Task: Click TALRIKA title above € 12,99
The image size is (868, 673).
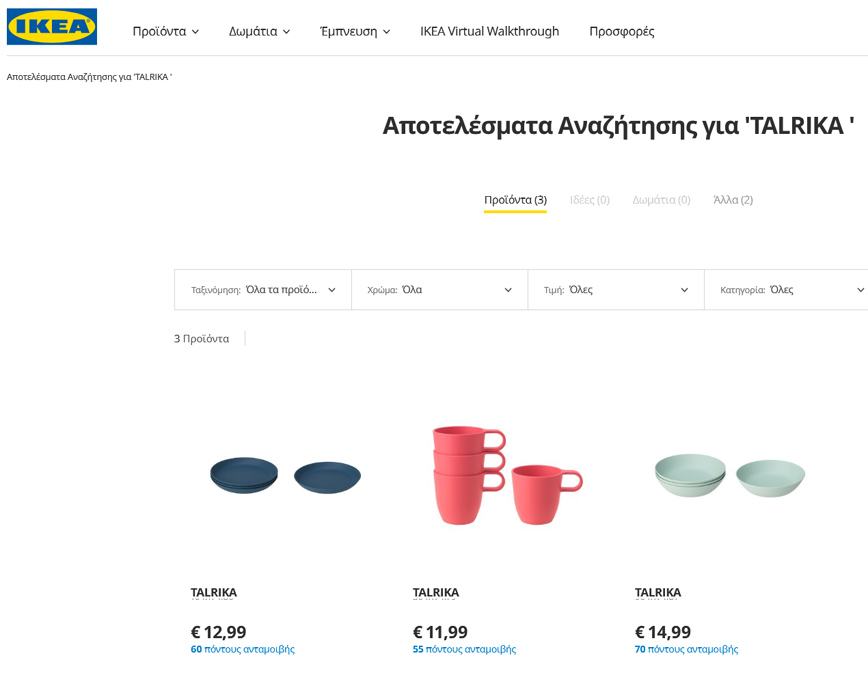Action: pos(214,592)
